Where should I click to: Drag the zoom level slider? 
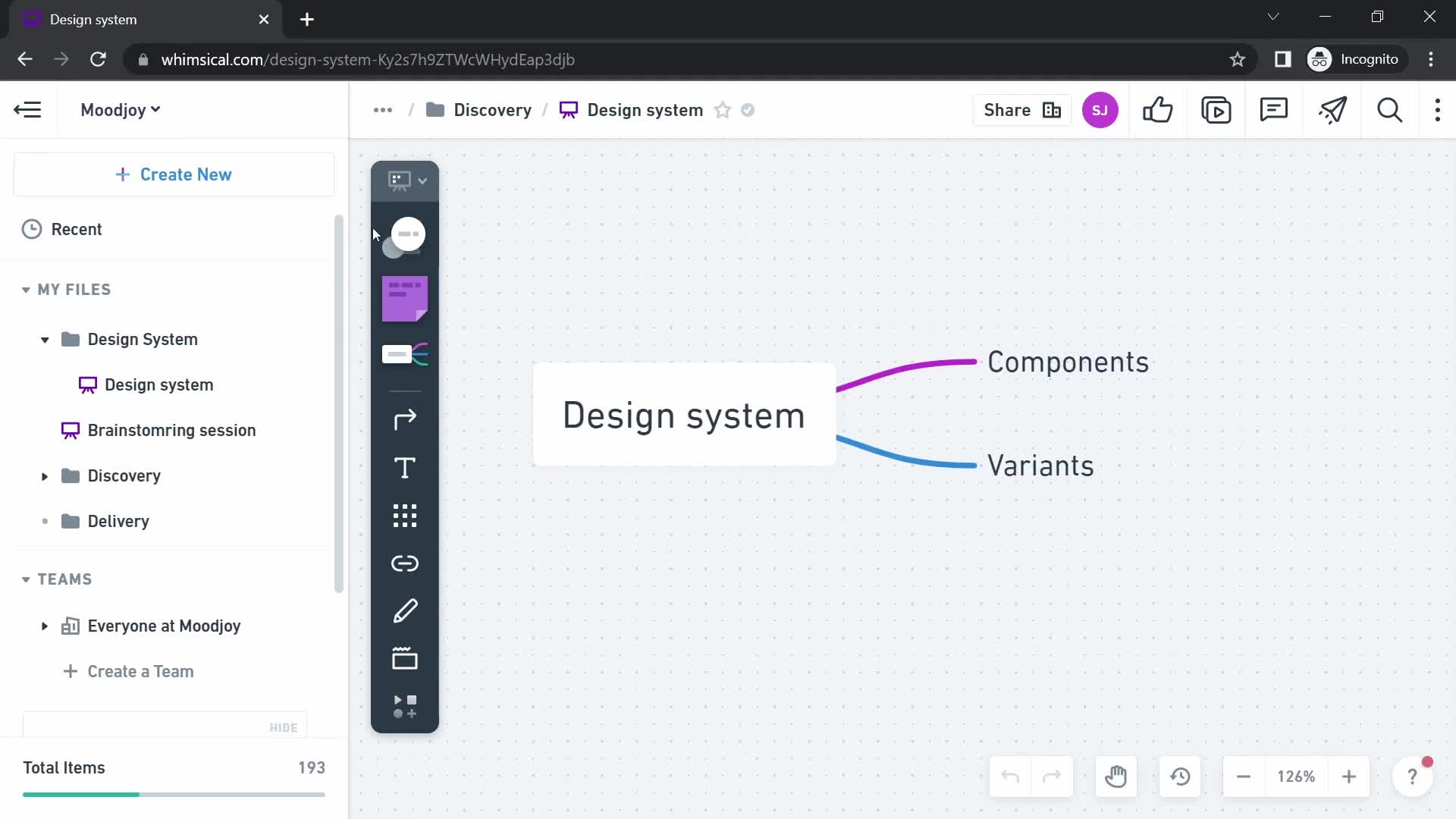tap(1296, 777)
